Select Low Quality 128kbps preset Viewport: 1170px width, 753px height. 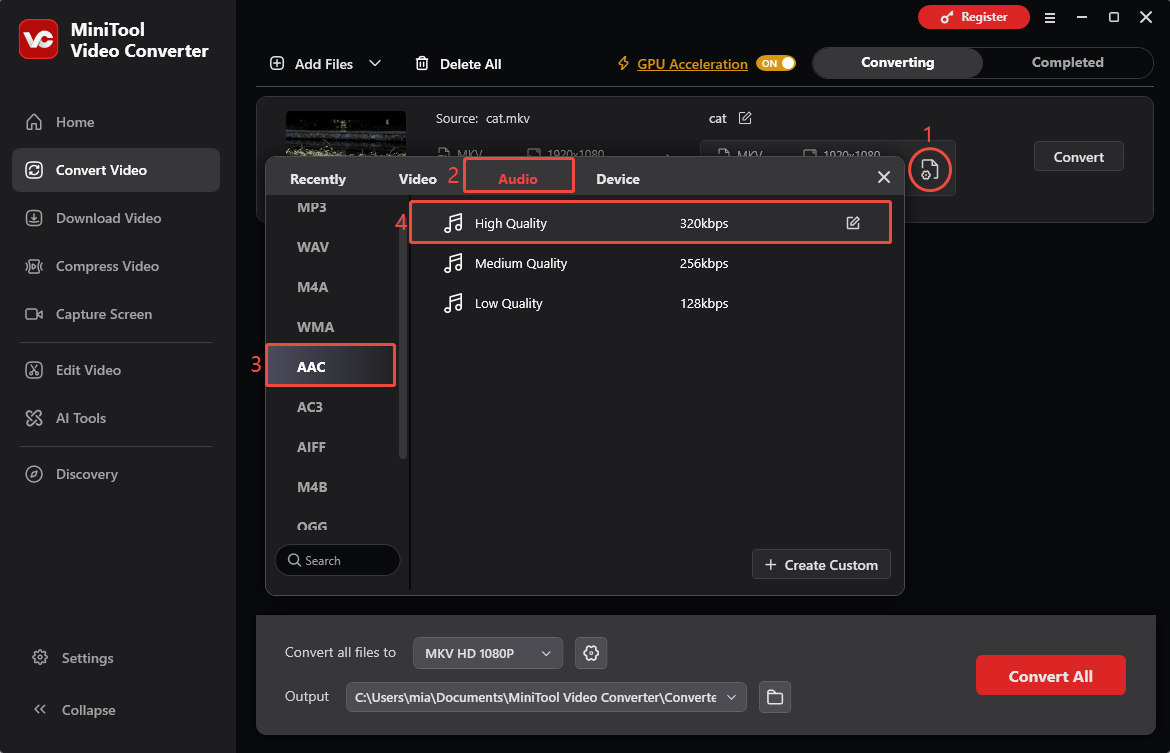coord(650,304)
